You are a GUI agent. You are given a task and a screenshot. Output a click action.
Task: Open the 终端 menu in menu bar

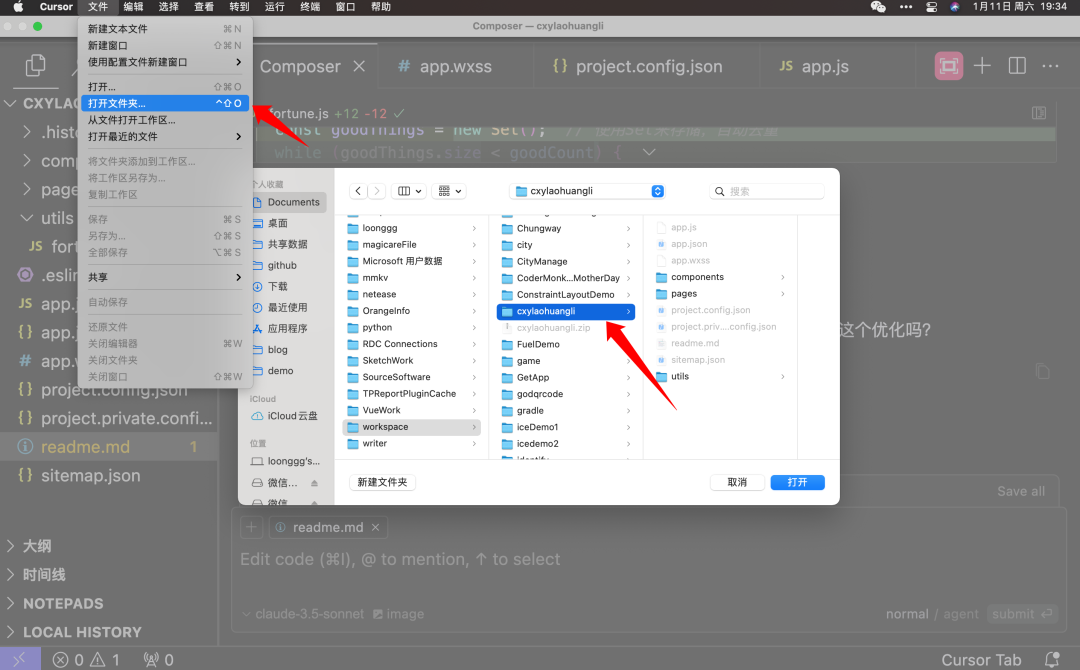click(310, 7)
